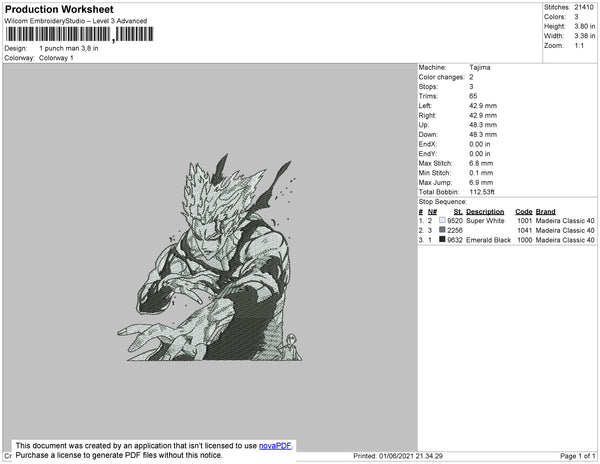This screenshot has height=464, width=600.
Task: Select the code '1000' cell
Action: coord(524,240)
